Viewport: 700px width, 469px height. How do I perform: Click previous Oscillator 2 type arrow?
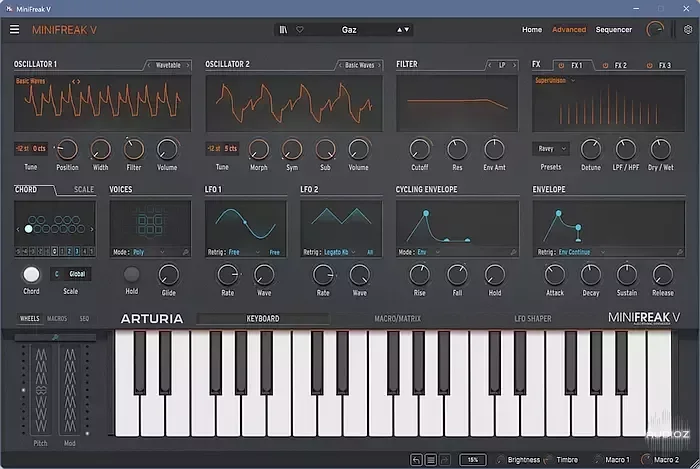[340, 65]
